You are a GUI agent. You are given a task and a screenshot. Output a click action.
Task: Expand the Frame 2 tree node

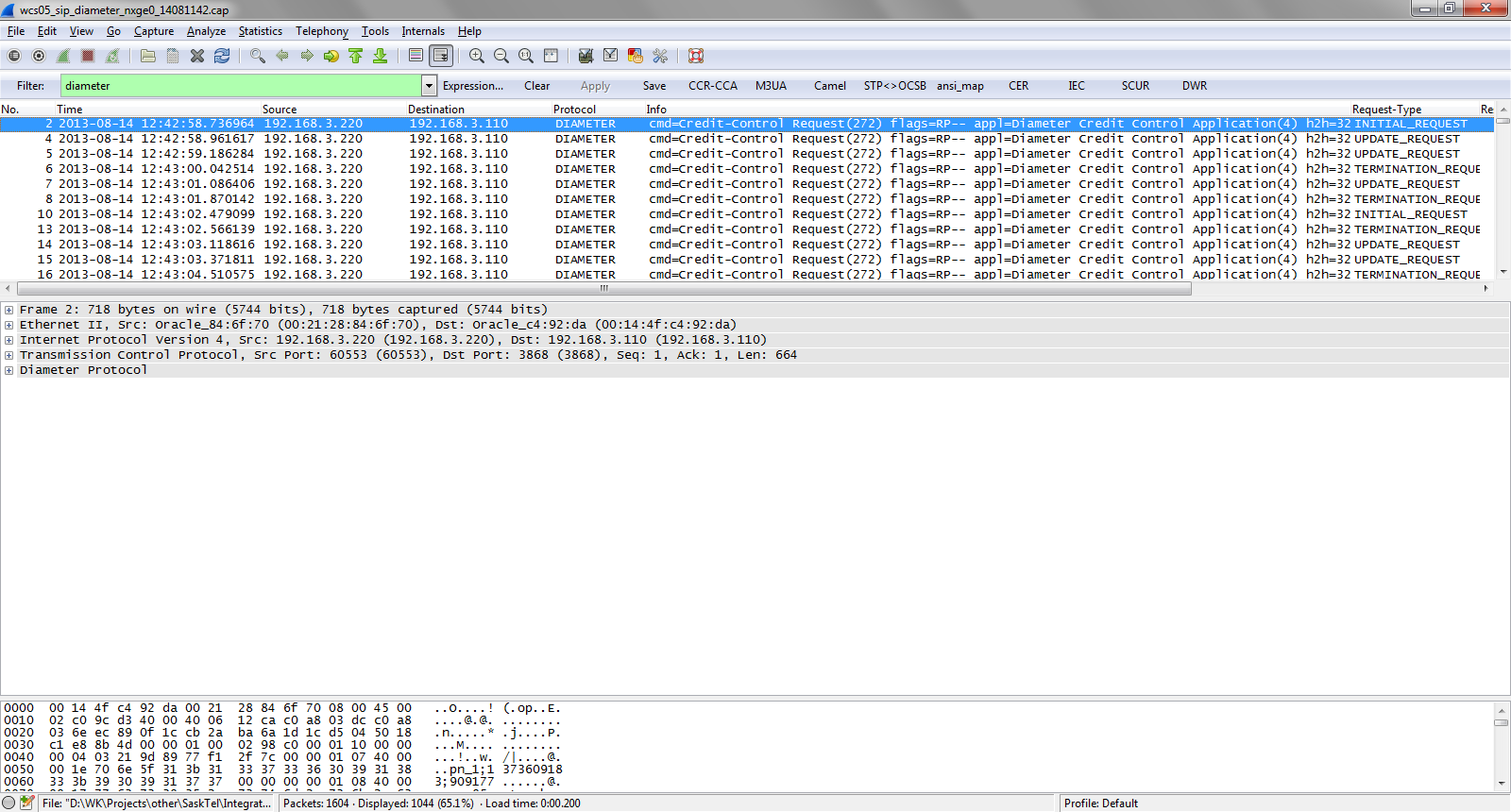click(8, 310)
